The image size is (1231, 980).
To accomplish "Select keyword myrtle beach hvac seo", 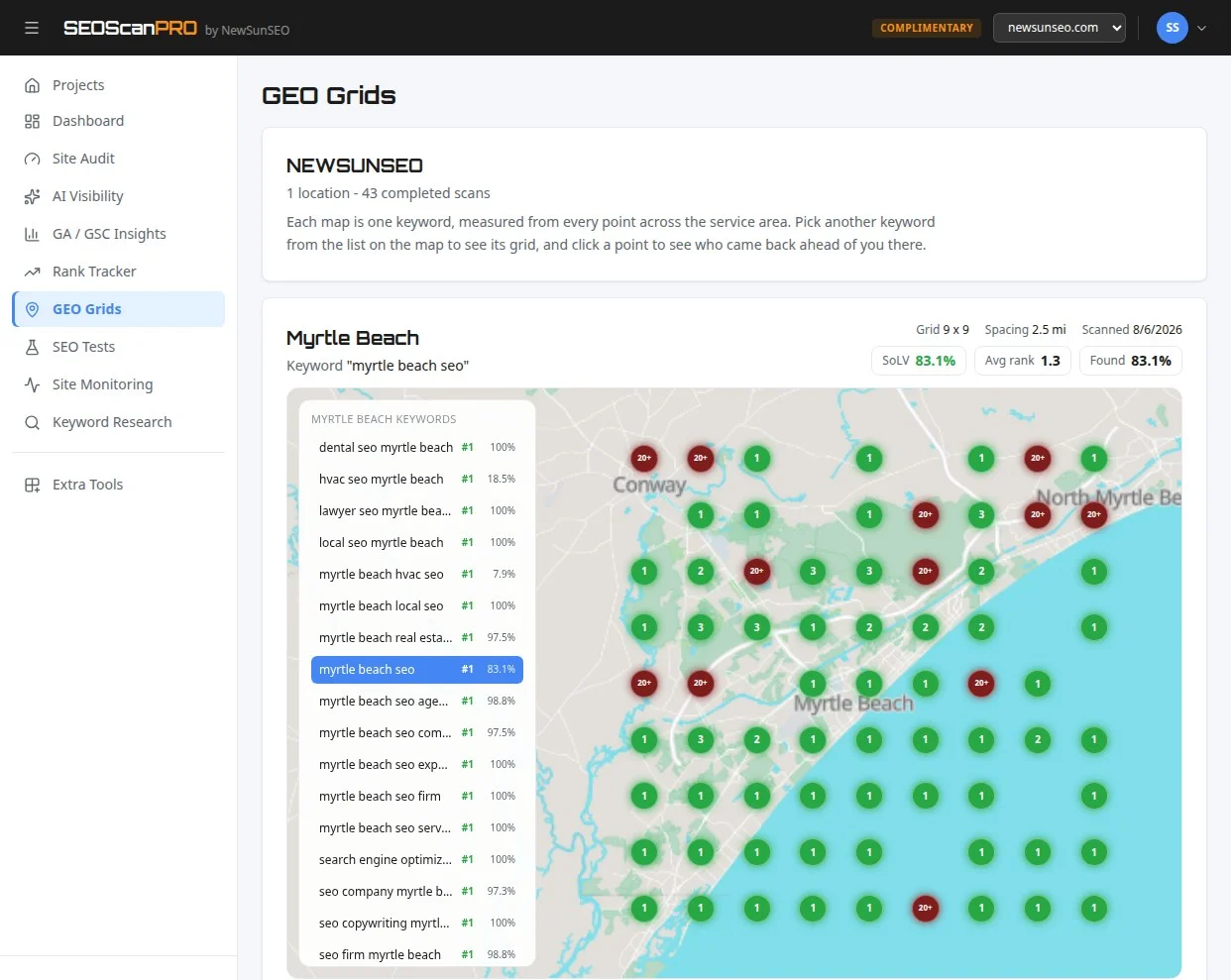I will click(417, 575).
